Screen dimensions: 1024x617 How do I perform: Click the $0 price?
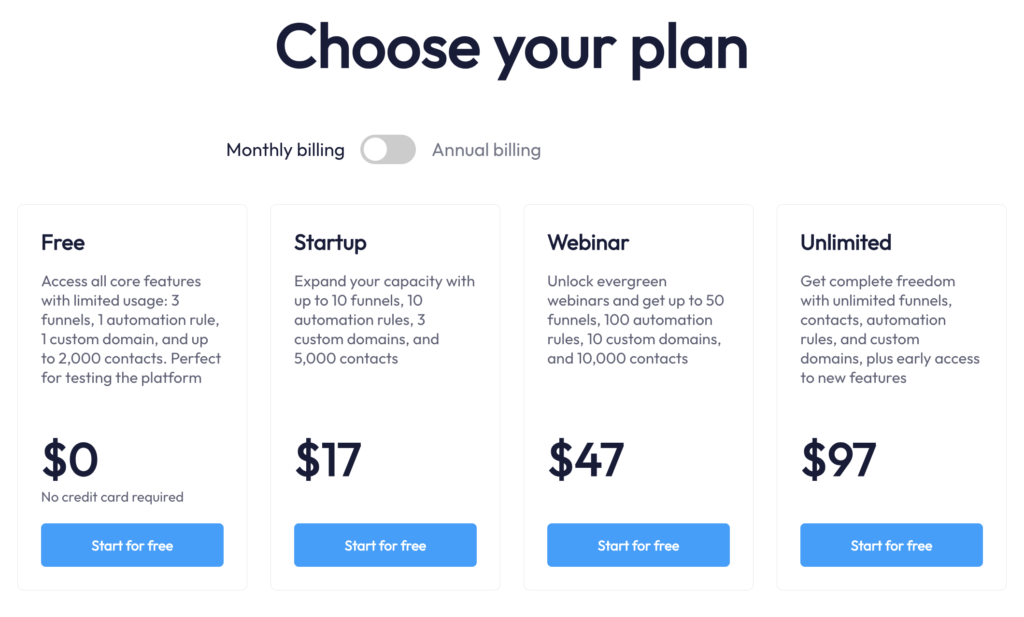click(70, 459)
